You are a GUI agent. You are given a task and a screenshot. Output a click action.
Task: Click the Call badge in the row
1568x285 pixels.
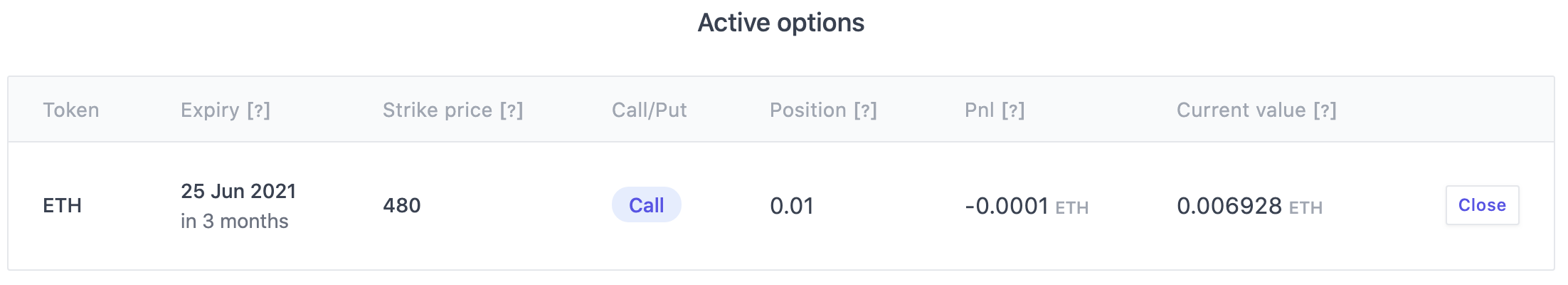tap(646, 205)
